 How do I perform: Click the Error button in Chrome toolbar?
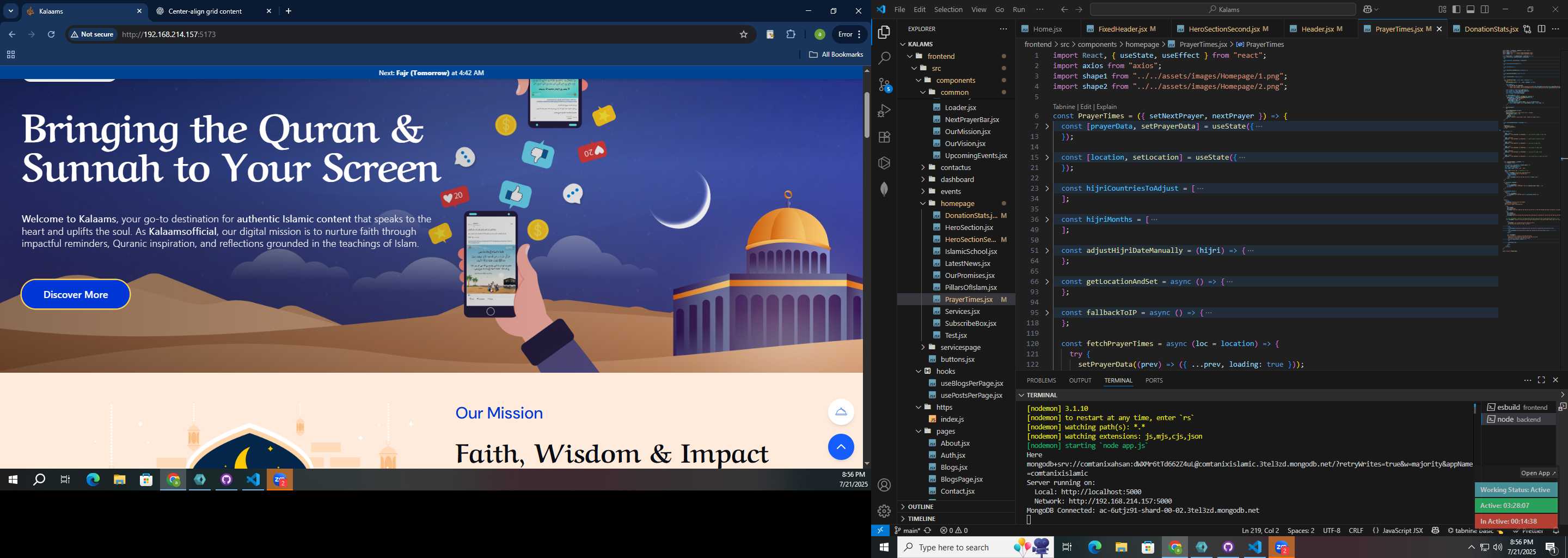(849, 35)
